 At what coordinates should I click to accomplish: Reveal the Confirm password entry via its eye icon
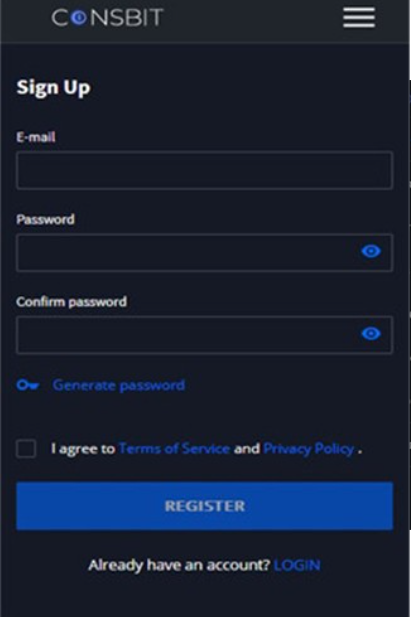click(x=371, y=334)
